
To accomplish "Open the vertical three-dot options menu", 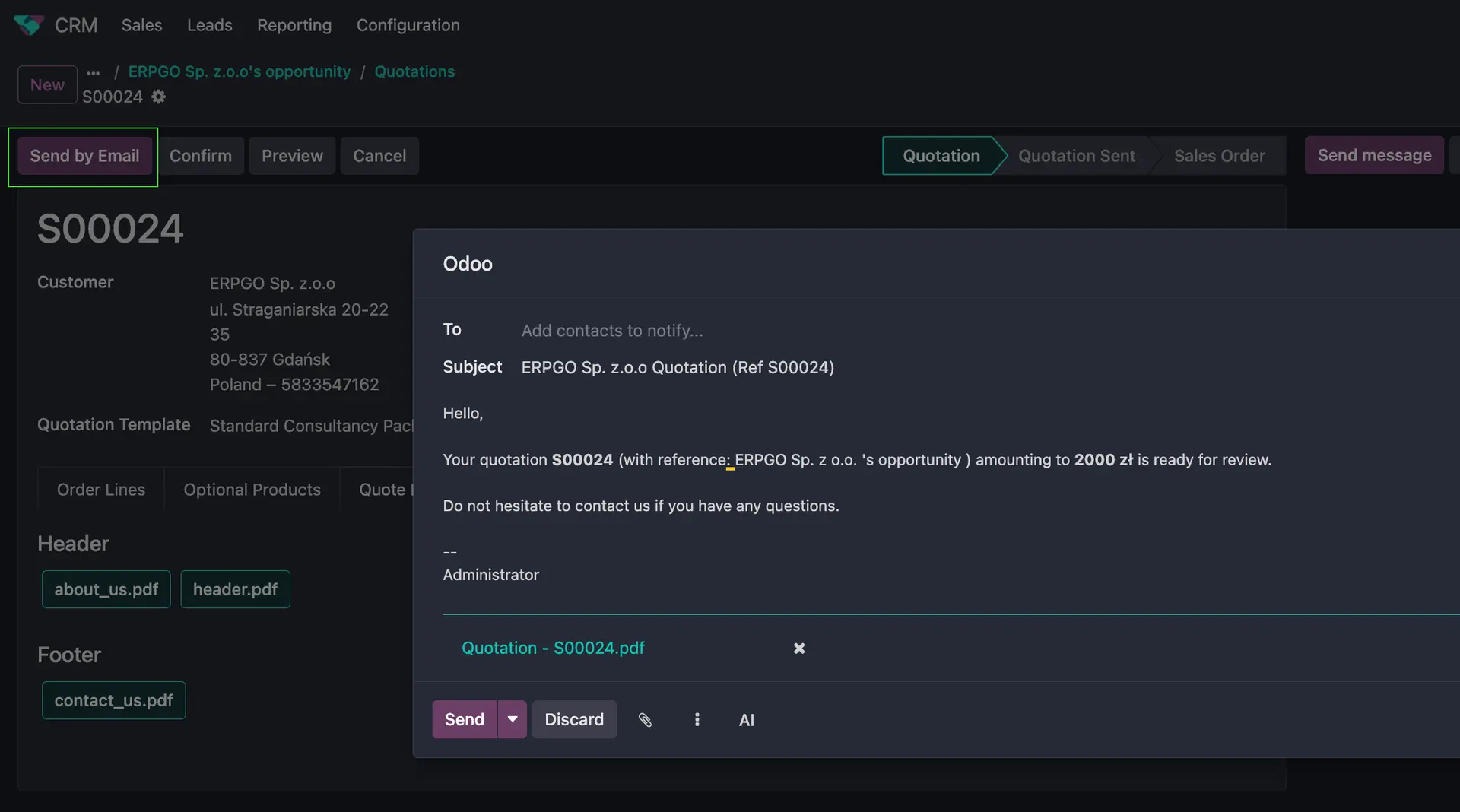I will [x=697, y=720].
